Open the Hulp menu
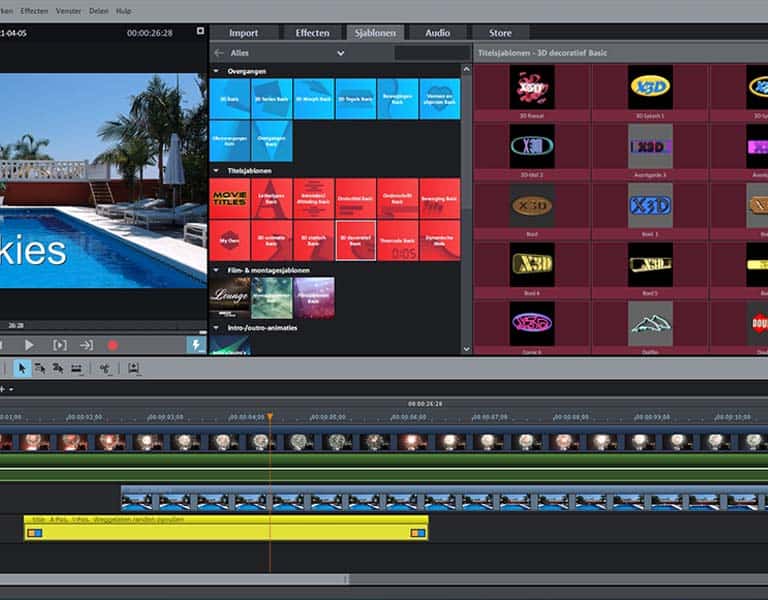The width and height of the screenshot is (768, 600). (x=123, y=11)
